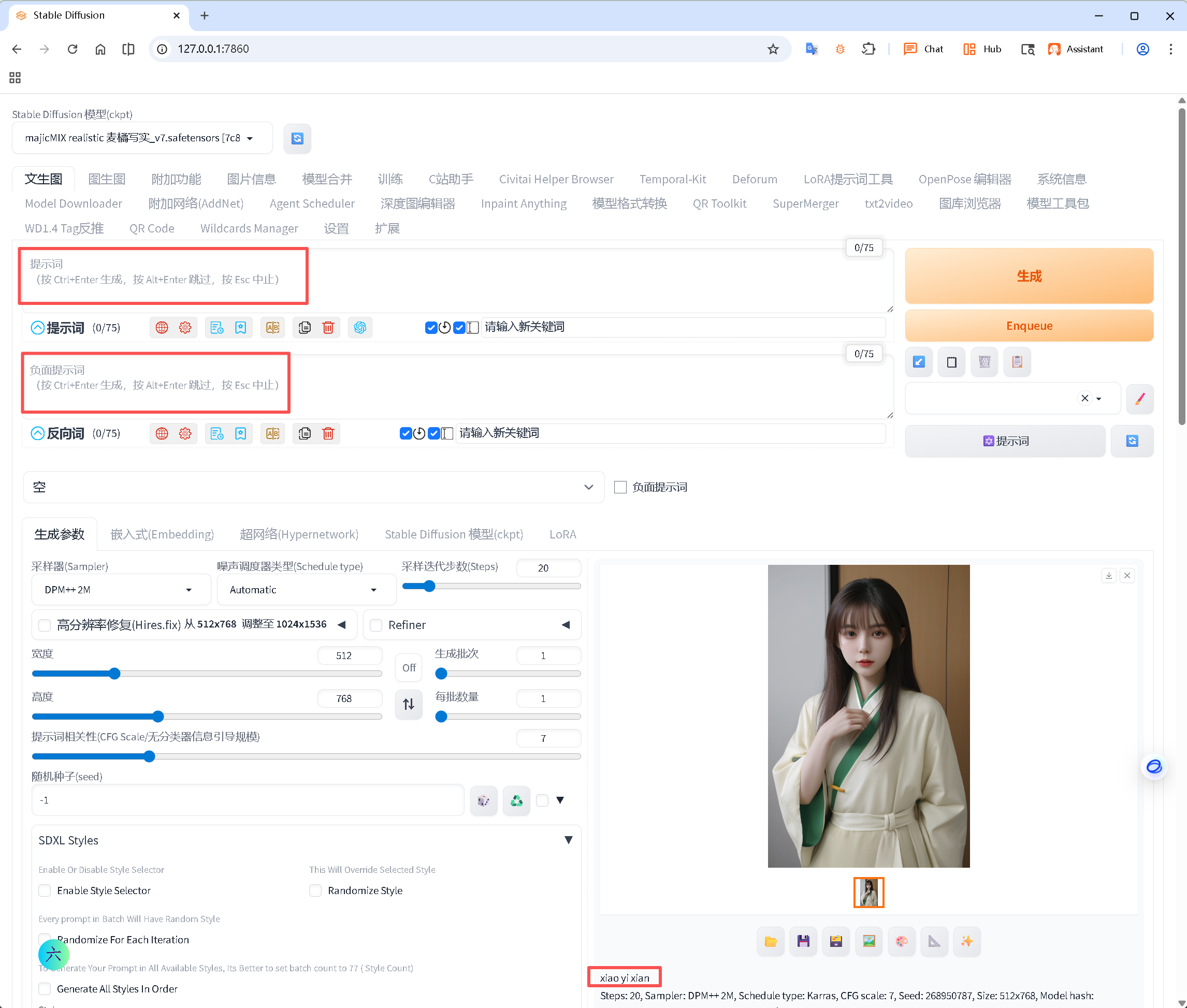
Task: Click the red trash icon in prompt toolbar
Action: pos(328,327)
